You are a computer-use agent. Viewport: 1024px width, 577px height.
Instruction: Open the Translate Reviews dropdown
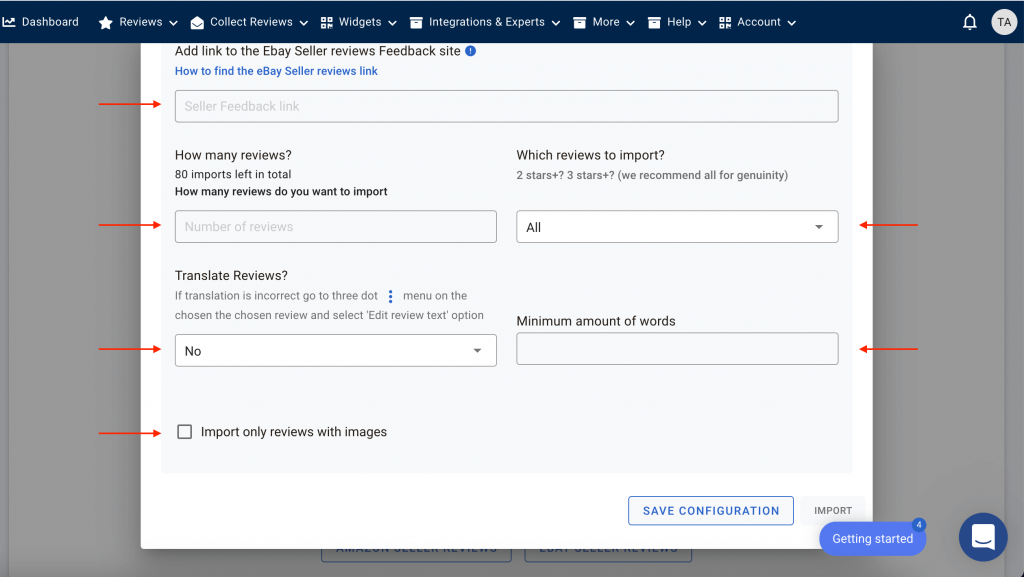click(x=336, y=351)
